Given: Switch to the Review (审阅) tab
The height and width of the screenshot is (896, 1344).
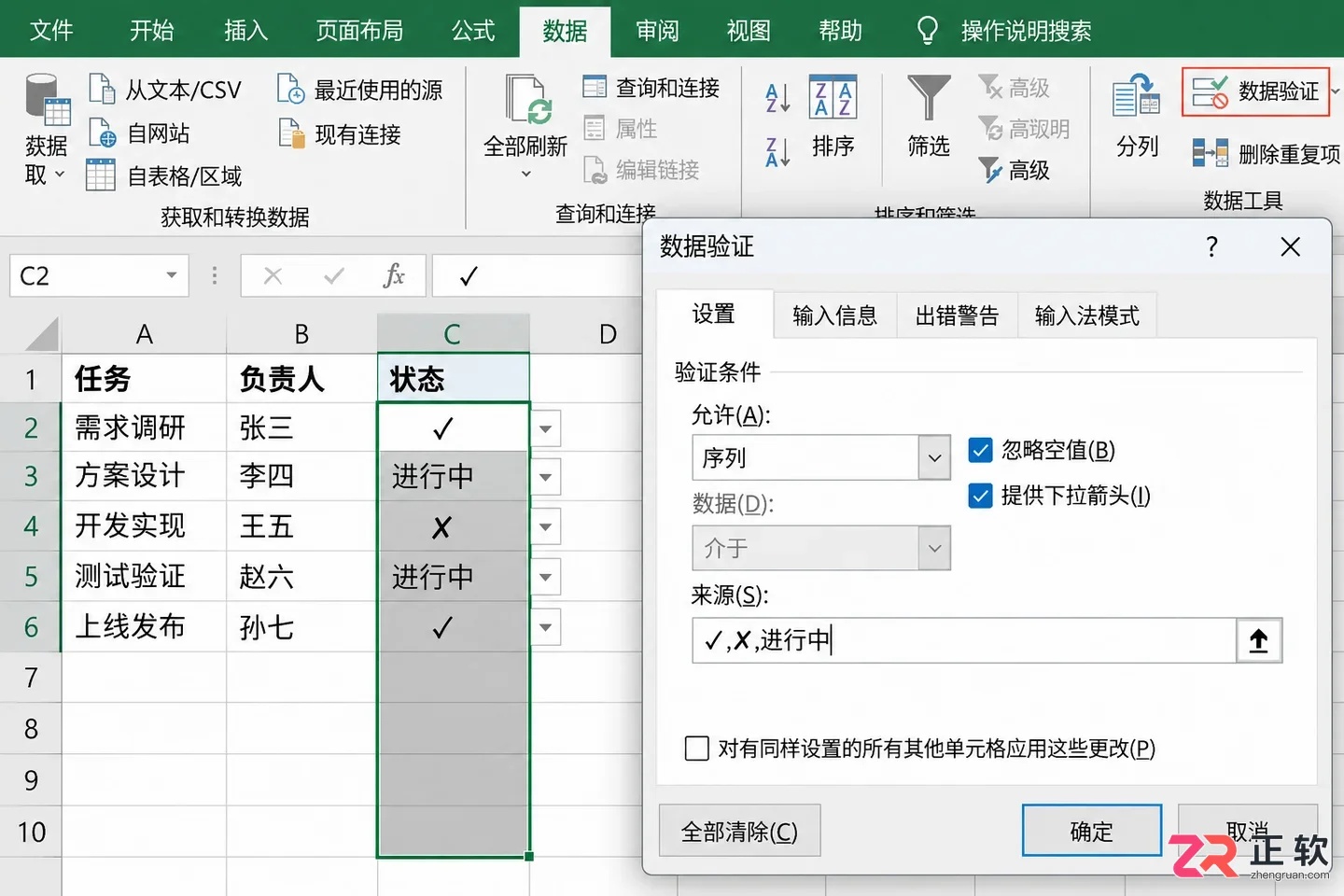Looking at the screenshot, I should tap(657, 31).
